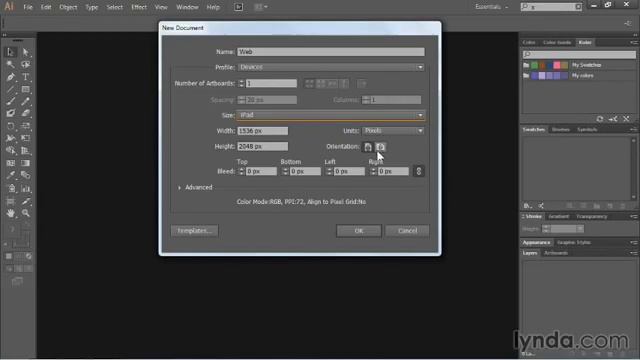Select the Rotate tool
The width and height of the screenshot is (640, 360).
[11, 126]
